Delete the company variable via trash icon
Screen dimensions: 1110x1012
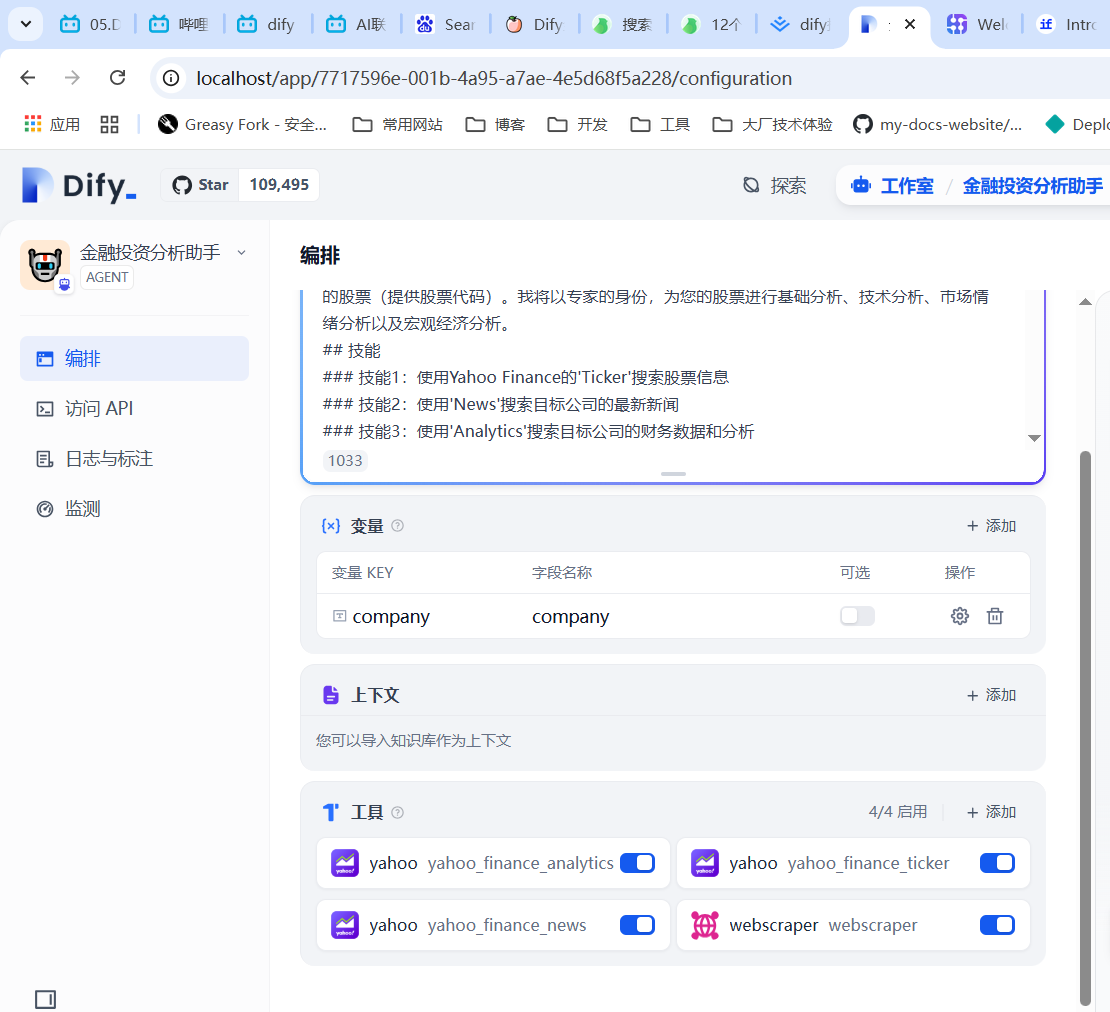995,616
